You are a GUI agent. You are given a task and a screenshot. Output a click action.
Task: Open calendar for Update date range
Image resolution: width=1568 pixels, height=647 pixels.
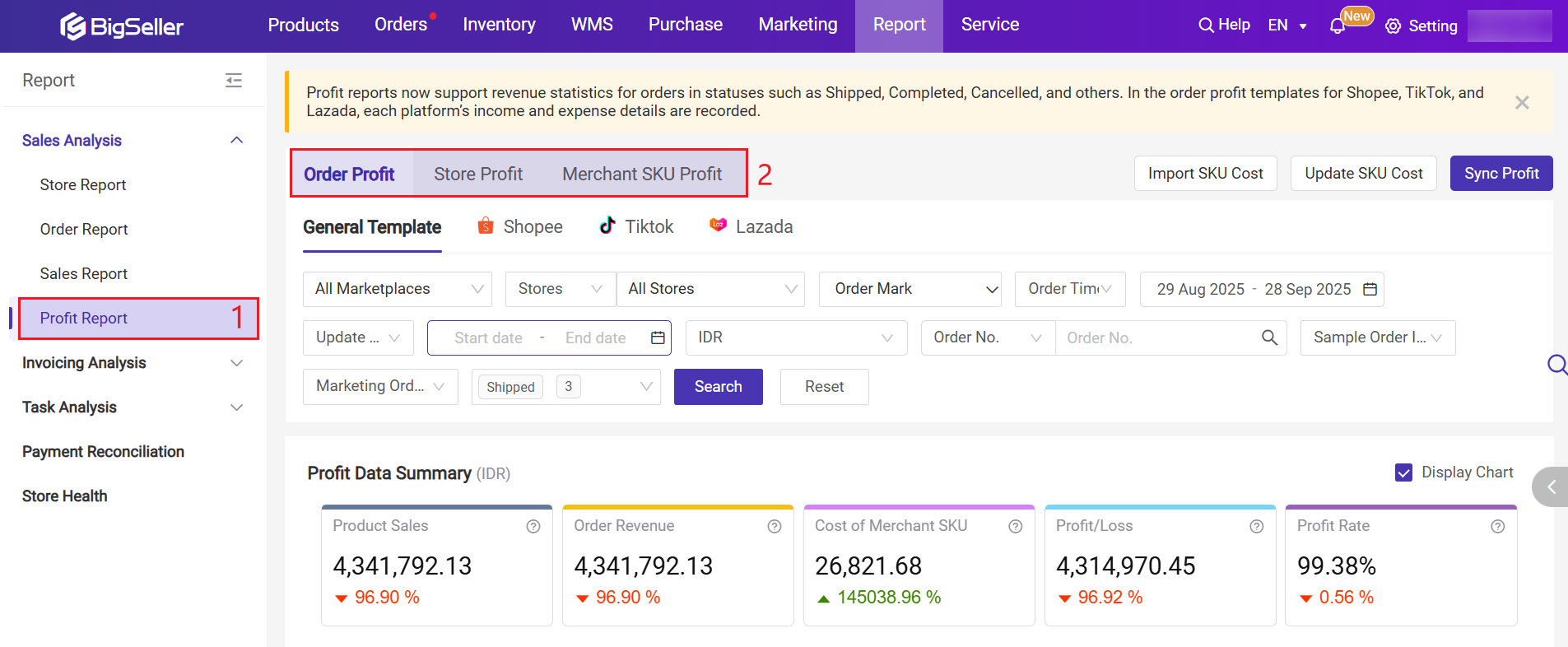click(658, 337)
